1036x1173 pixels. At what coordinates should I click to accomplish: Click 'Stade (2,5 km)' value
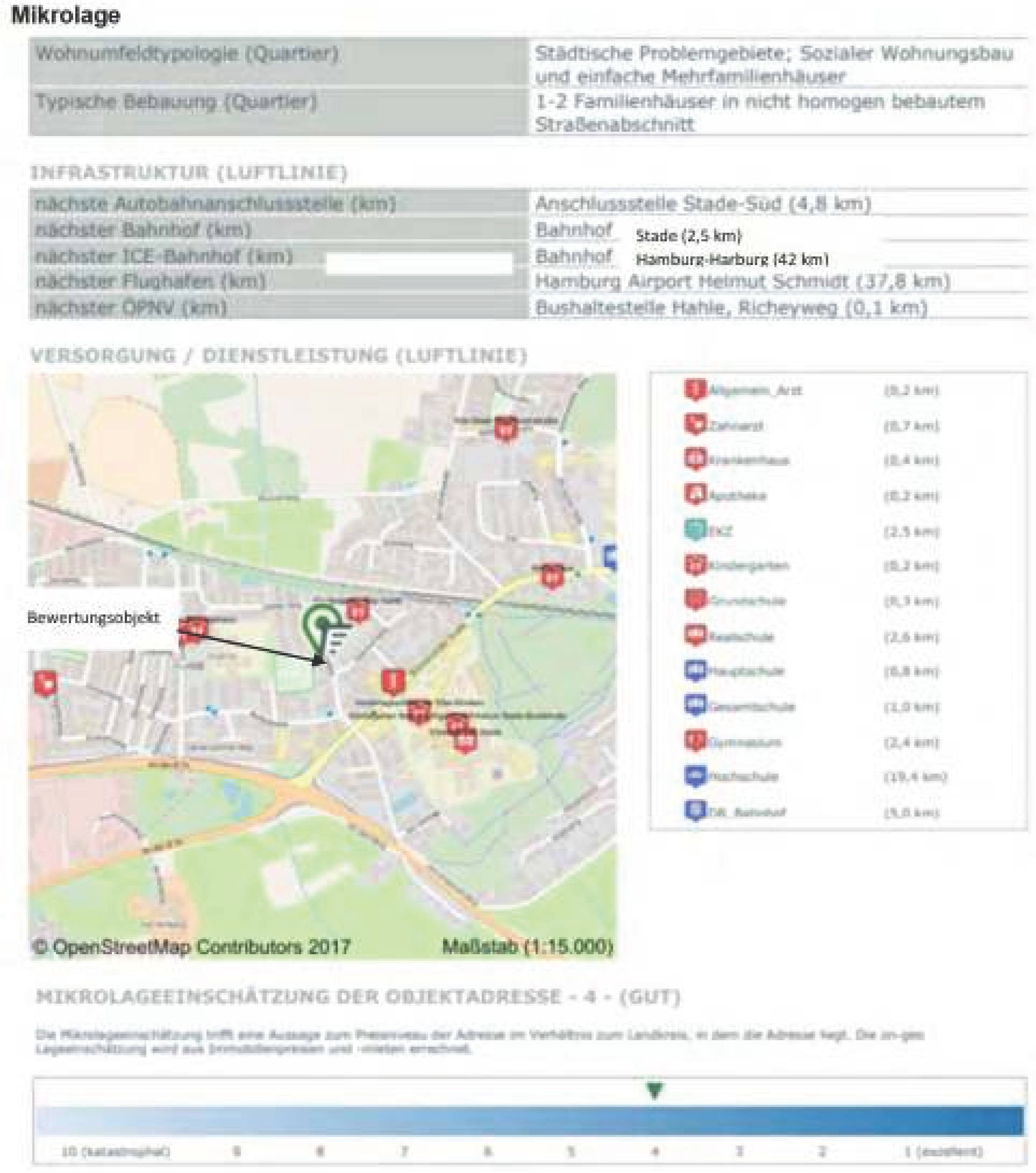tap(689, 235)
